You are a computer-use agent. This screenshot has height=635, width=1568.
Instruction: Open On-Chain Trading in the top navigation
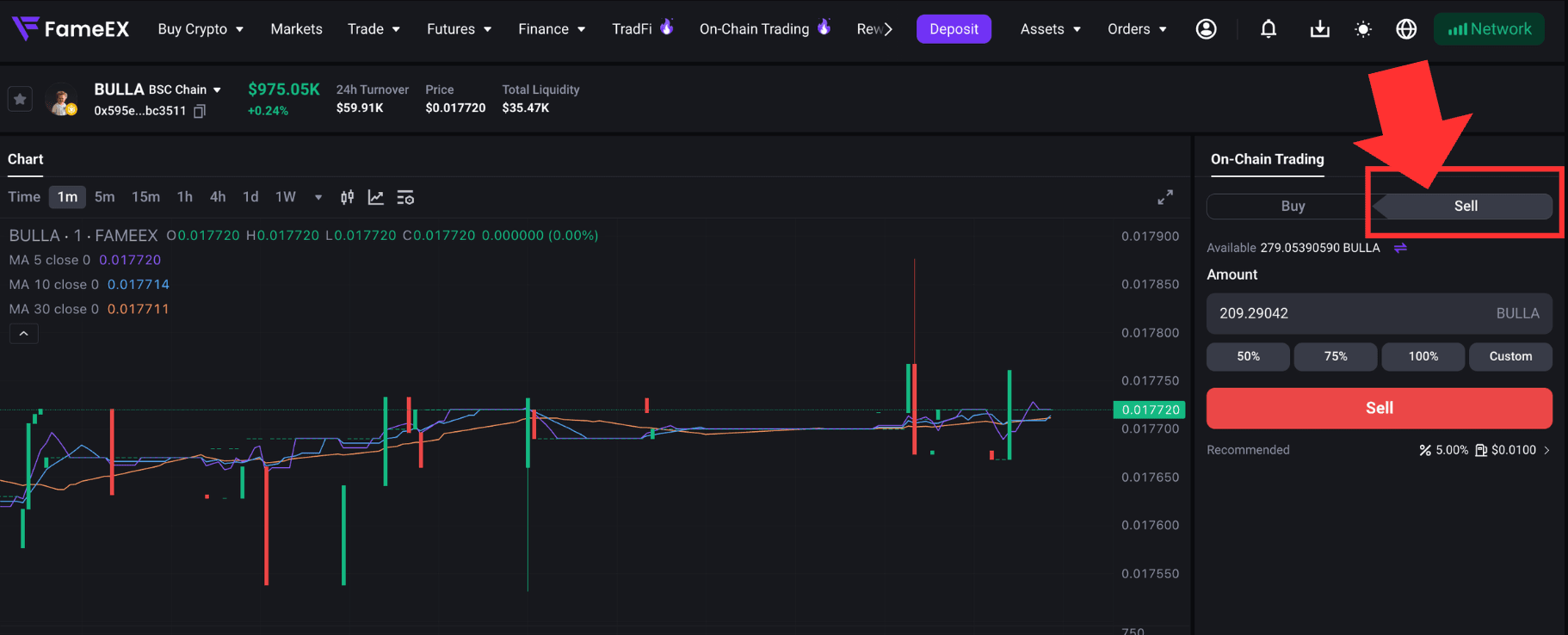coord(754,29)
